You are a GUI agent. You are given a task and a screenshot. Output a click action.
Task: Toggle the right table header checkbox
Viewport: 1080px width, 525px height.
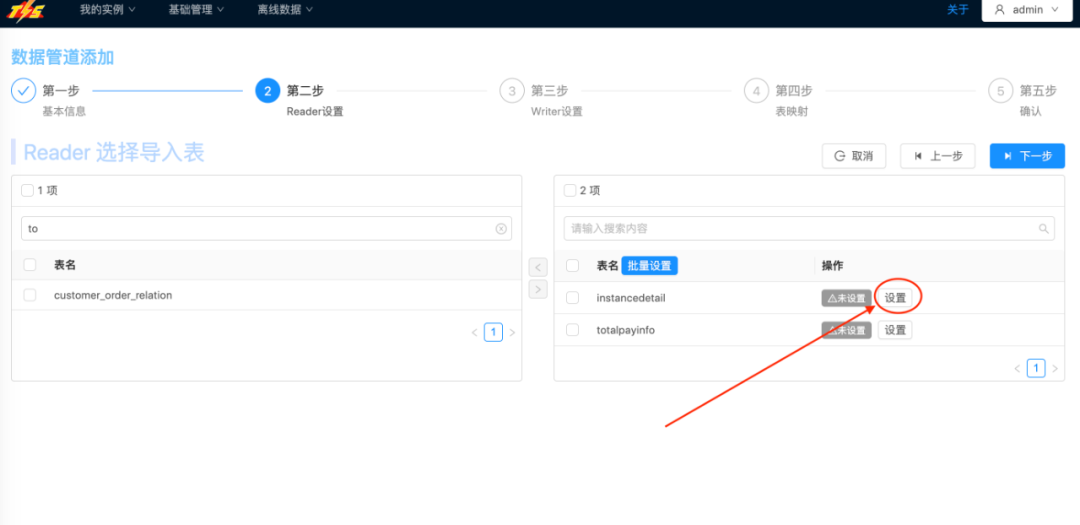572,265
